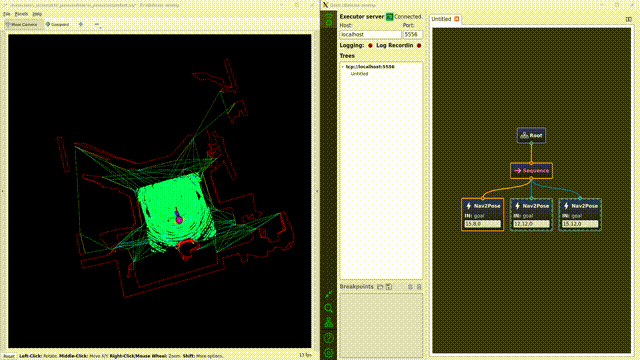Select the Untitled tree in Trees list
Viewport: 640px width, 360px height.
[359, 74]
